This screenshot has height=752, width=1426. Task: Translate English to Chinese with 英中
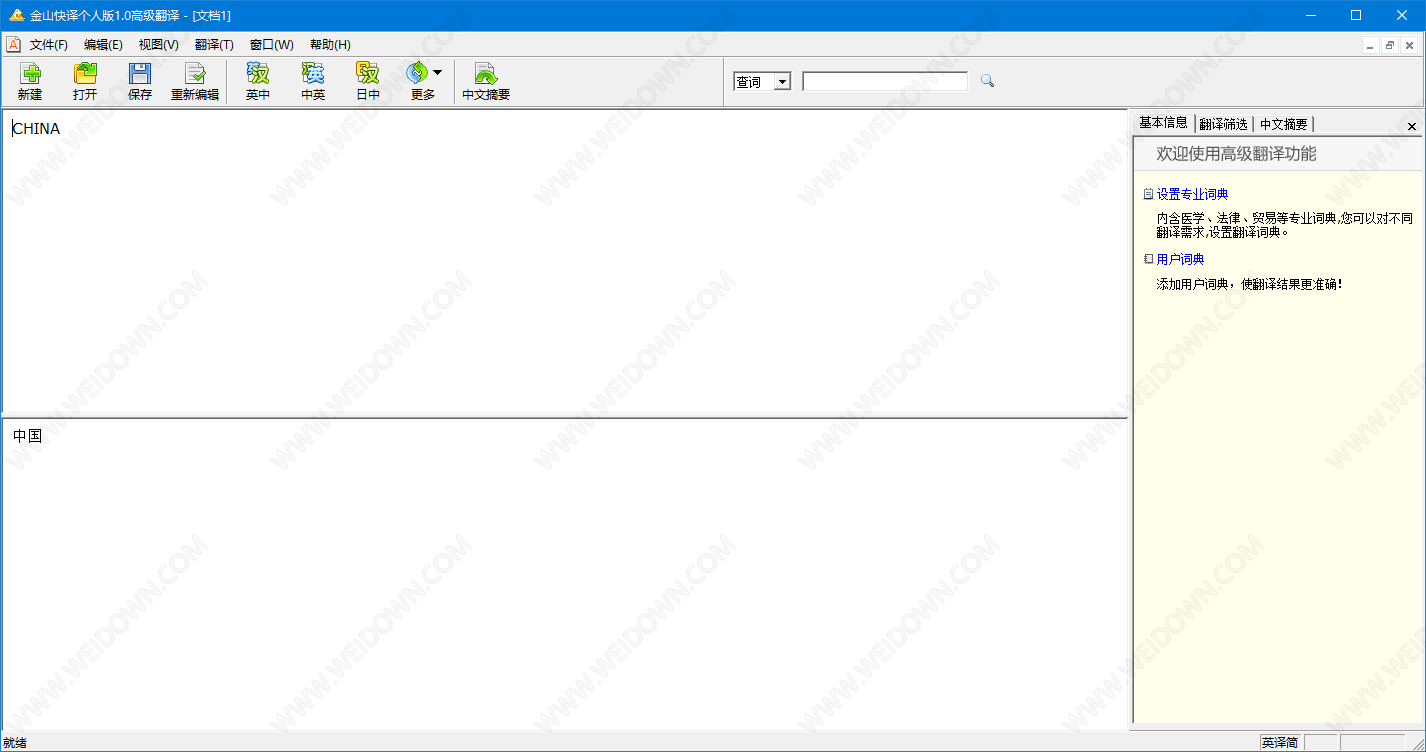click(258, 82)
